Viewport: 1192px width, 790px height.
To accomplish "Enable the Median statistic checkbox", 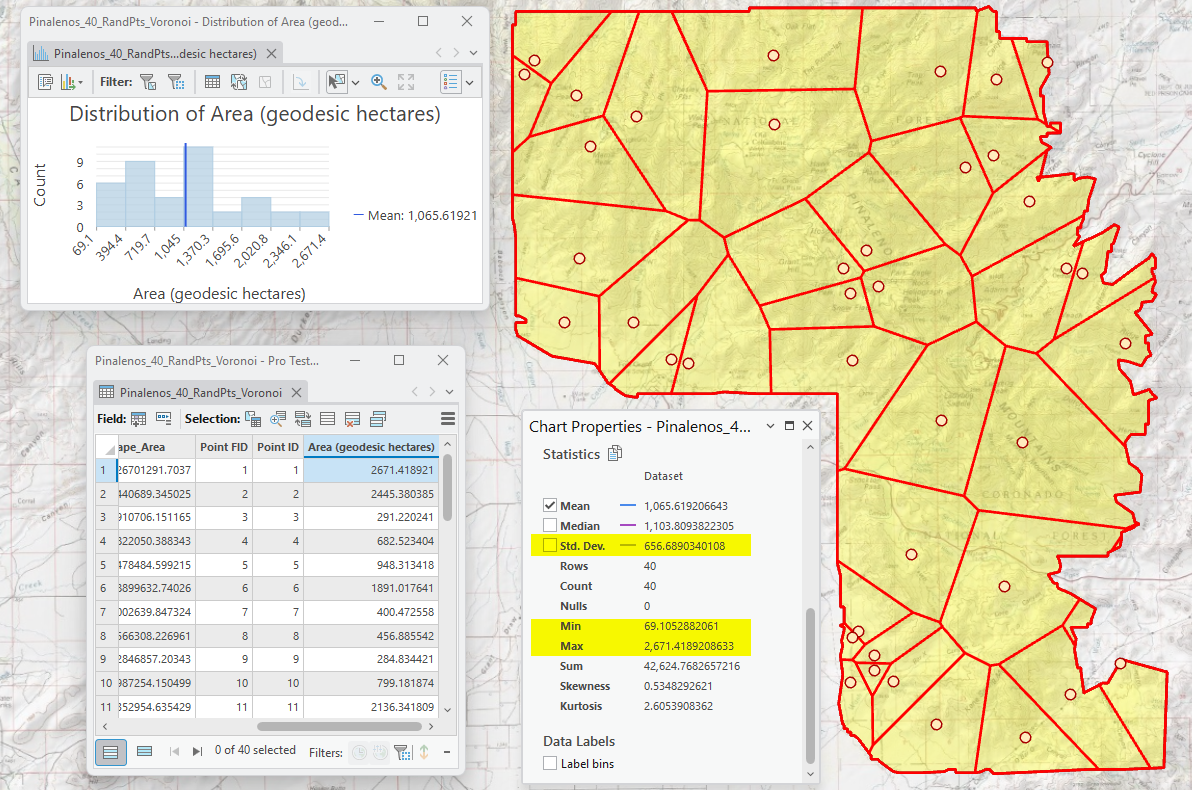I will tap(550, 525).
